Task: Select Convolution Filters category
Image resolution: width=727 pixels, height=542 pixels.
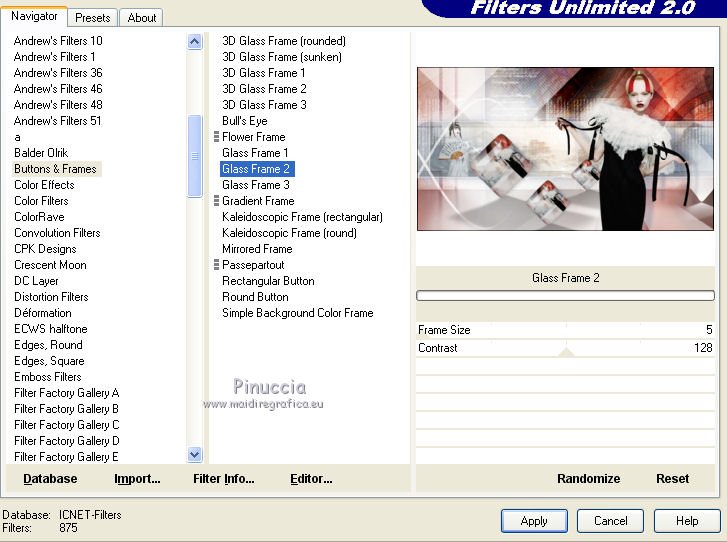Action: (x=57, y=233)
